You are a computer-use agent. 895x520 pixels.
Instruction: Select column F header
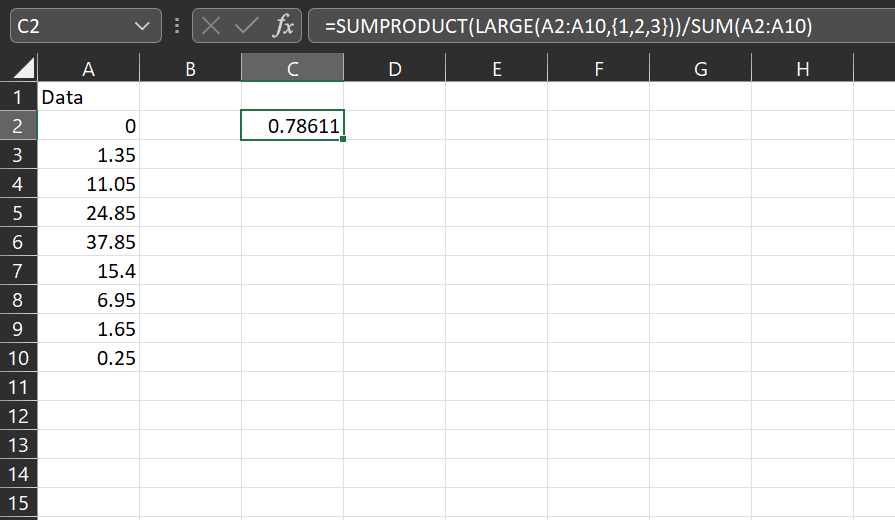point(598,68)
